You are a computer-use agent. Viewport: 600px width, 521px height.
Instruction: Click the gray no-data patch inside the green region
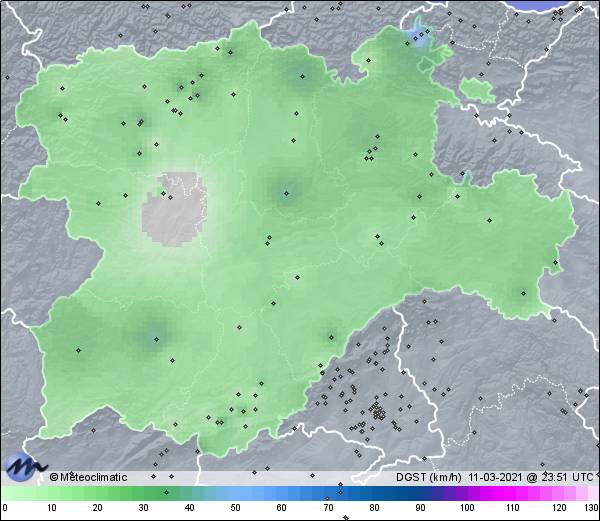coord(174,210)
